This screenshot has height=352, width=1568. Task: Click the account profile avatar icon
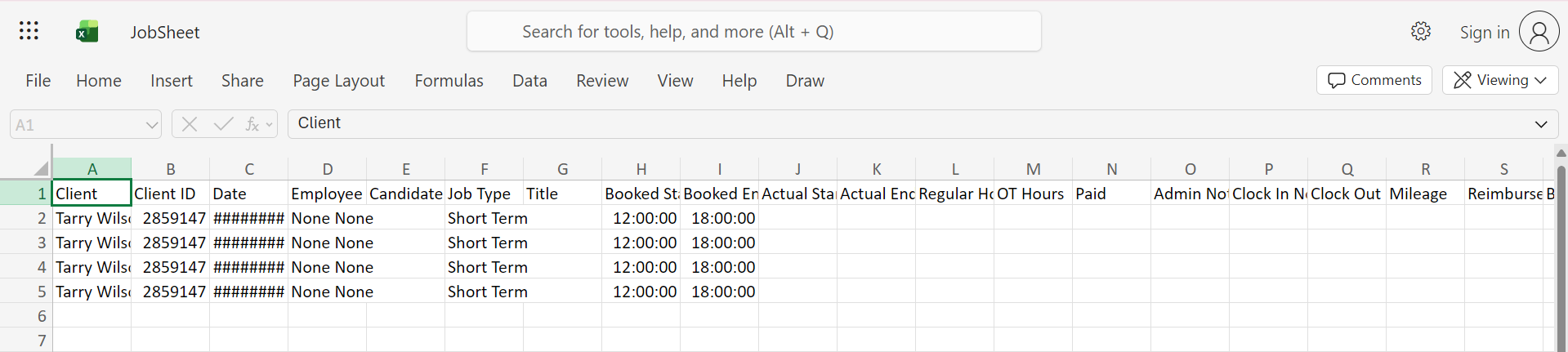1539,32
